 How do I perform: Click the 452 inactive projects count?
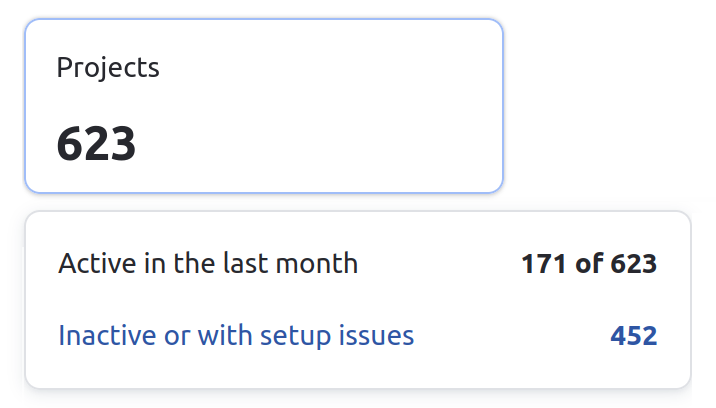(634, 336)
